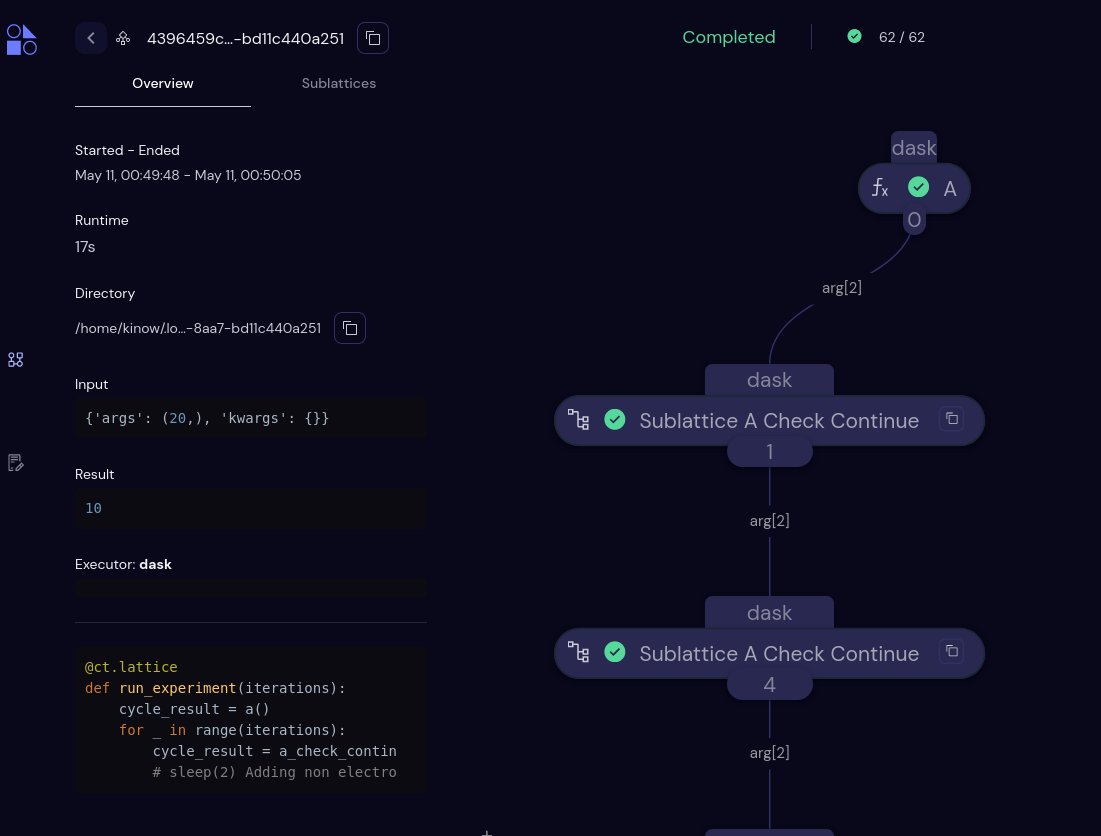
Task: Click the Completed status text
Action: (729, 37)
